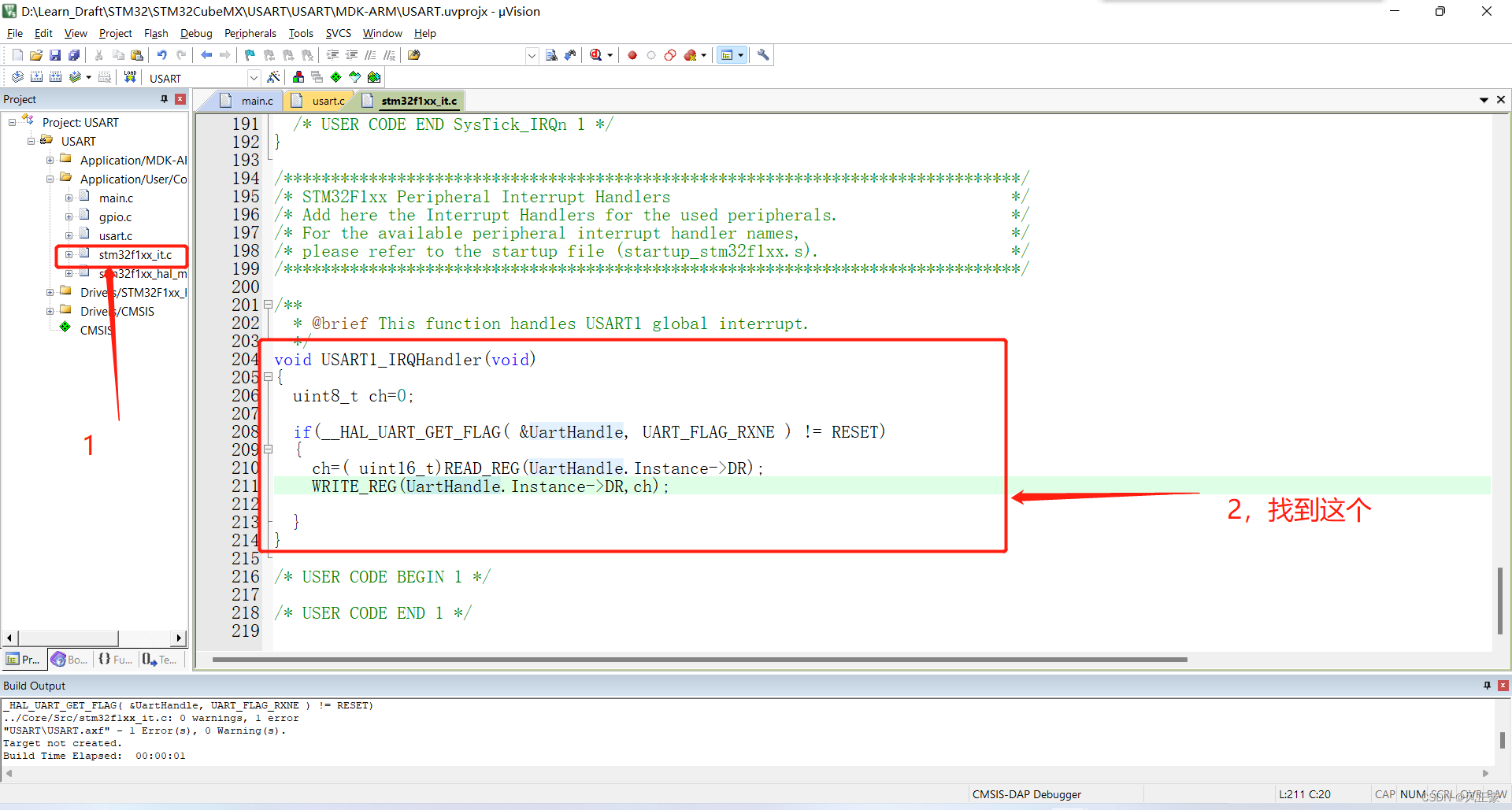The image size is (1512, 810).
Task: Open configuration via the wrench icon
Action: pos(763,55)
